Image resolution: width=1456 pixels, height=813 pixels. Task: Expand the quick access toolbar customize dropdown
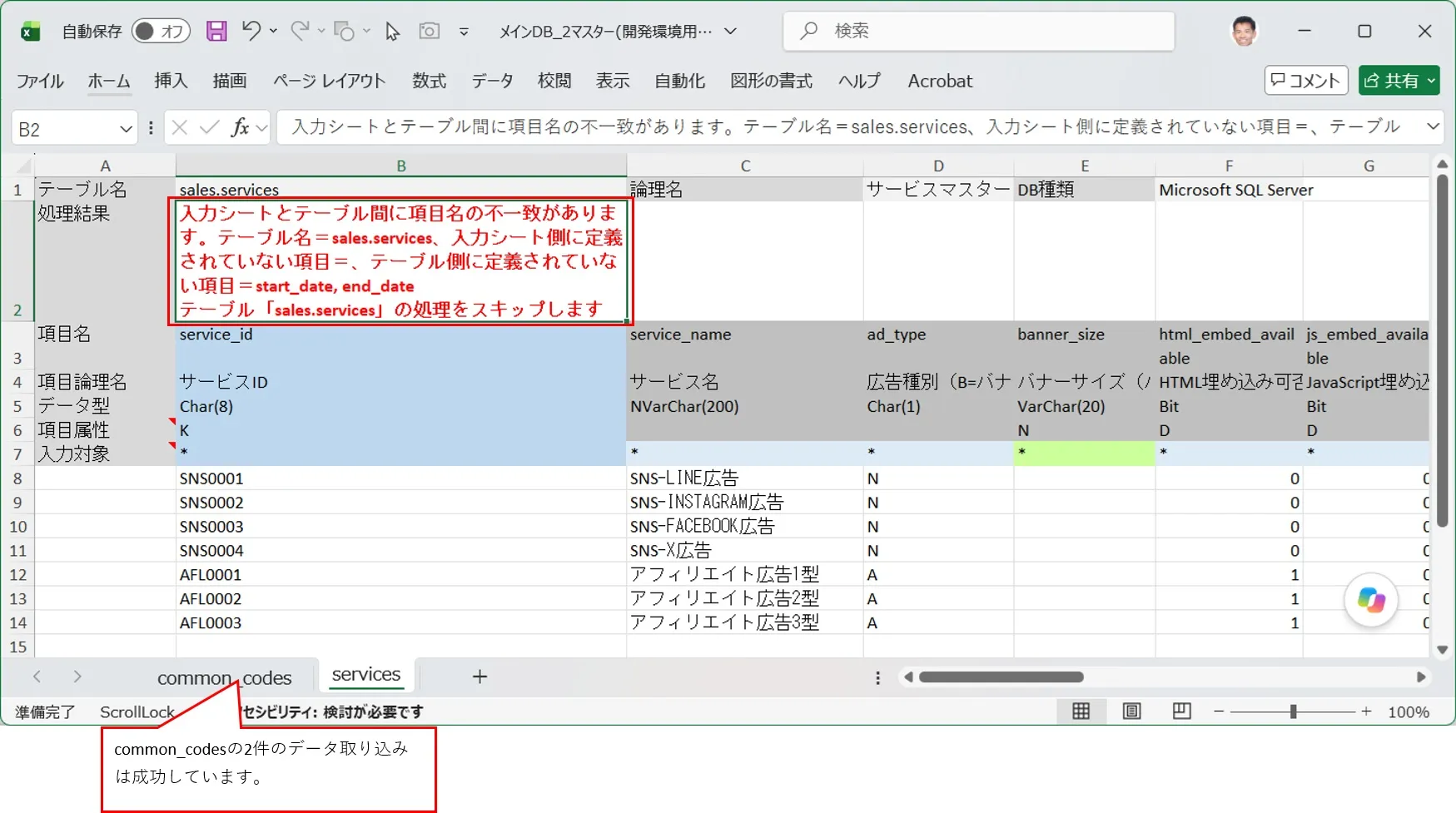464,32
